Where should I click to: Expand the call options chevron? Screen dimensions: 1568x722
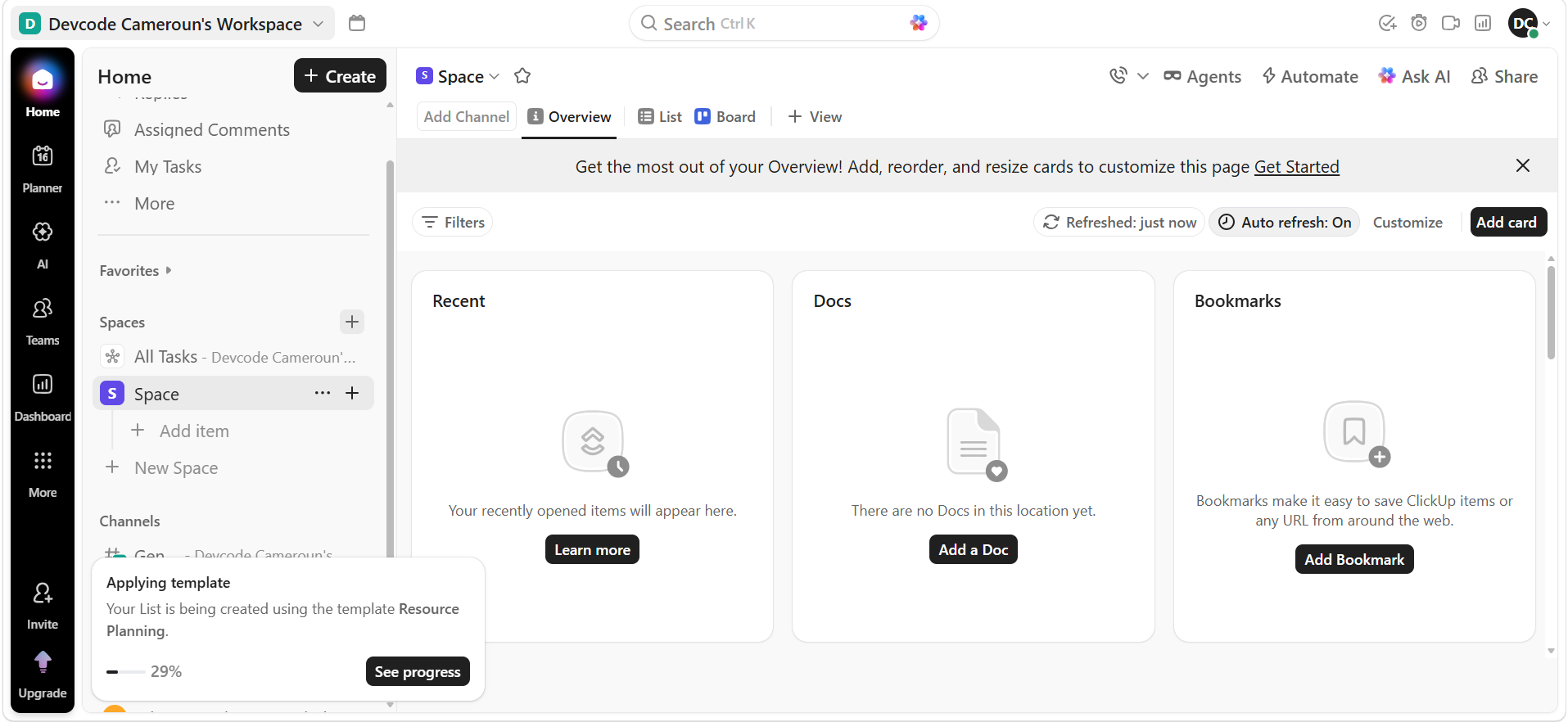point(1143,76)
